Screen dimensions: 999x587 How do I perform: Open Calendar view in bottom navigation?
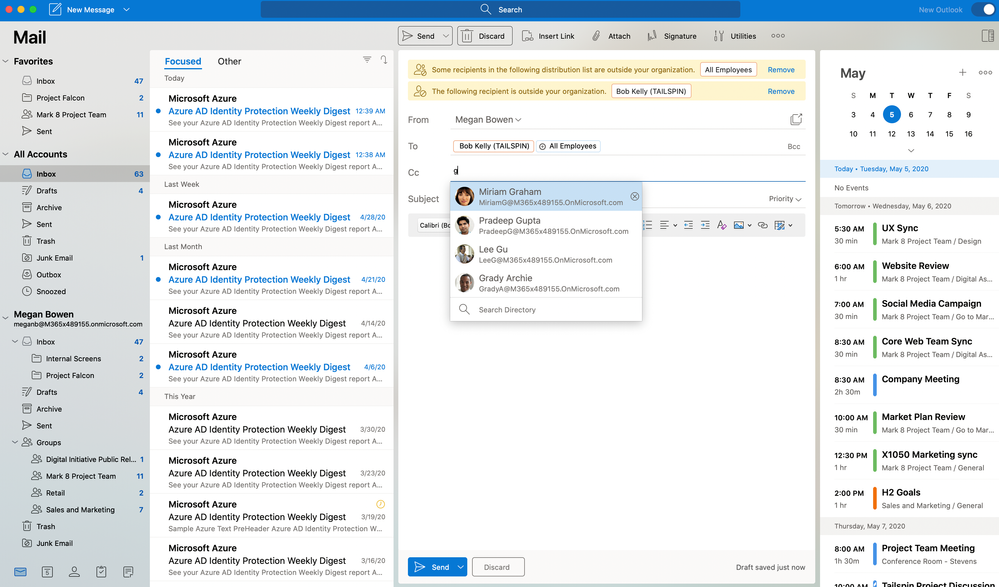[47, 572]
